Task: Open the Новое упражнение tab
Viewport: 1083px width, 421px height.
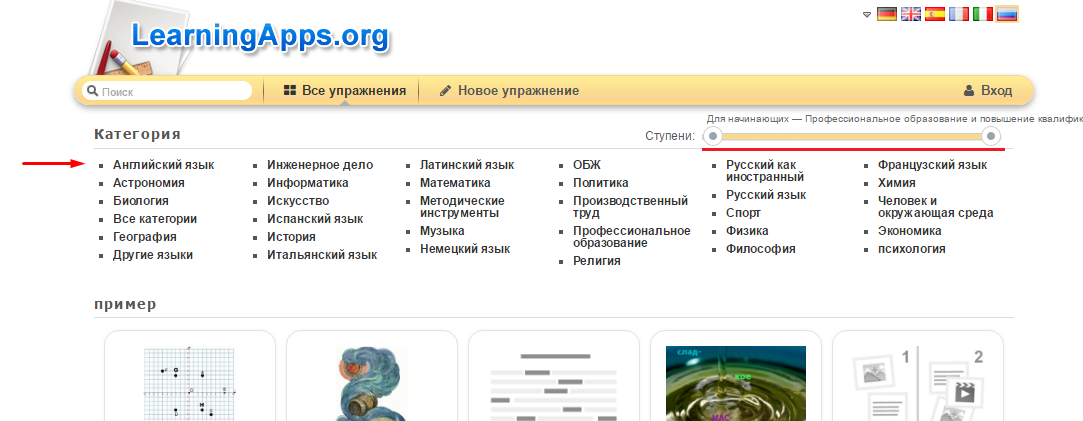Action: [509, 91]
